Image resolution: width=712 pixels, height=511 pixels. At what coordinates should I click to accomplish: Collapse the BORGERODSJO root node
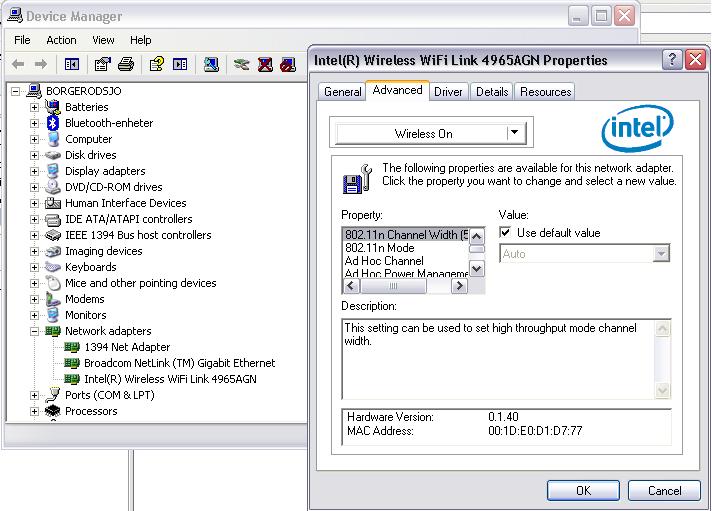pos(15,91)
